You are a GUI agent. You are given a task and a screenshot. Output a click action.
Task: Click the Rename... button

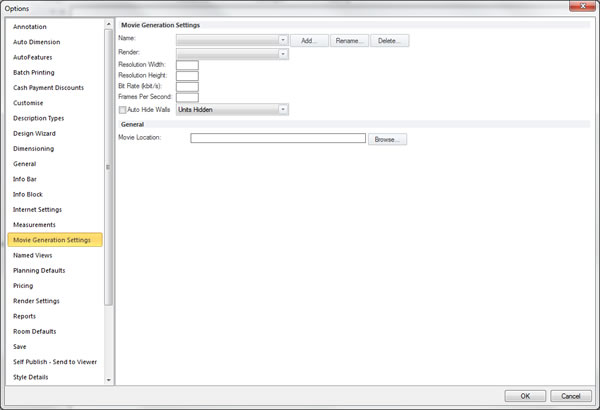[349, 41]
